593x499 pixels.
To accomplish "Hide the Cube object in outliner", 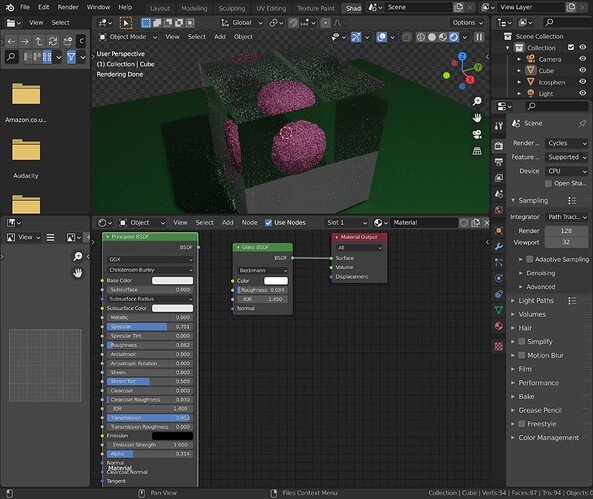I will tap(583, 70).
